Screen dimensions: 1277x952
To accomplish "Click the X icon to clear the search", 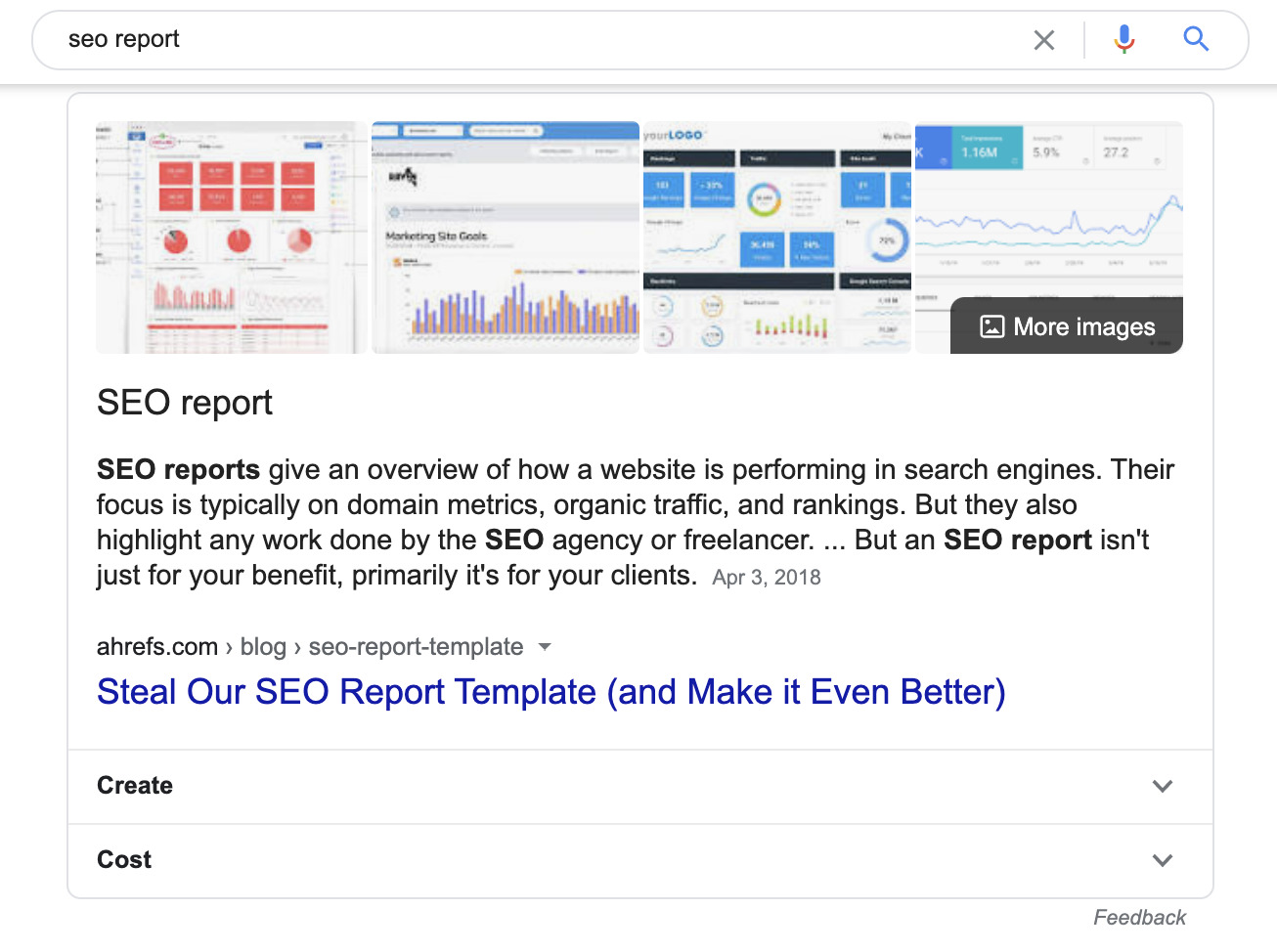I will 1044,40.
